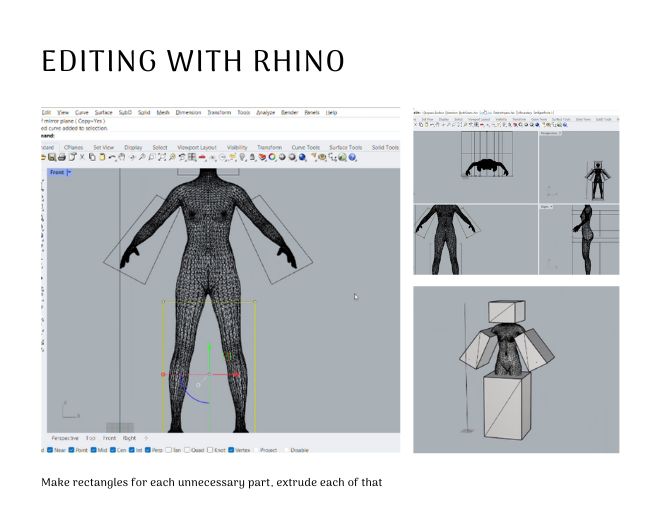
Task: Toggle the Cen osnap checkbox
Action: (x=113, y=450)
